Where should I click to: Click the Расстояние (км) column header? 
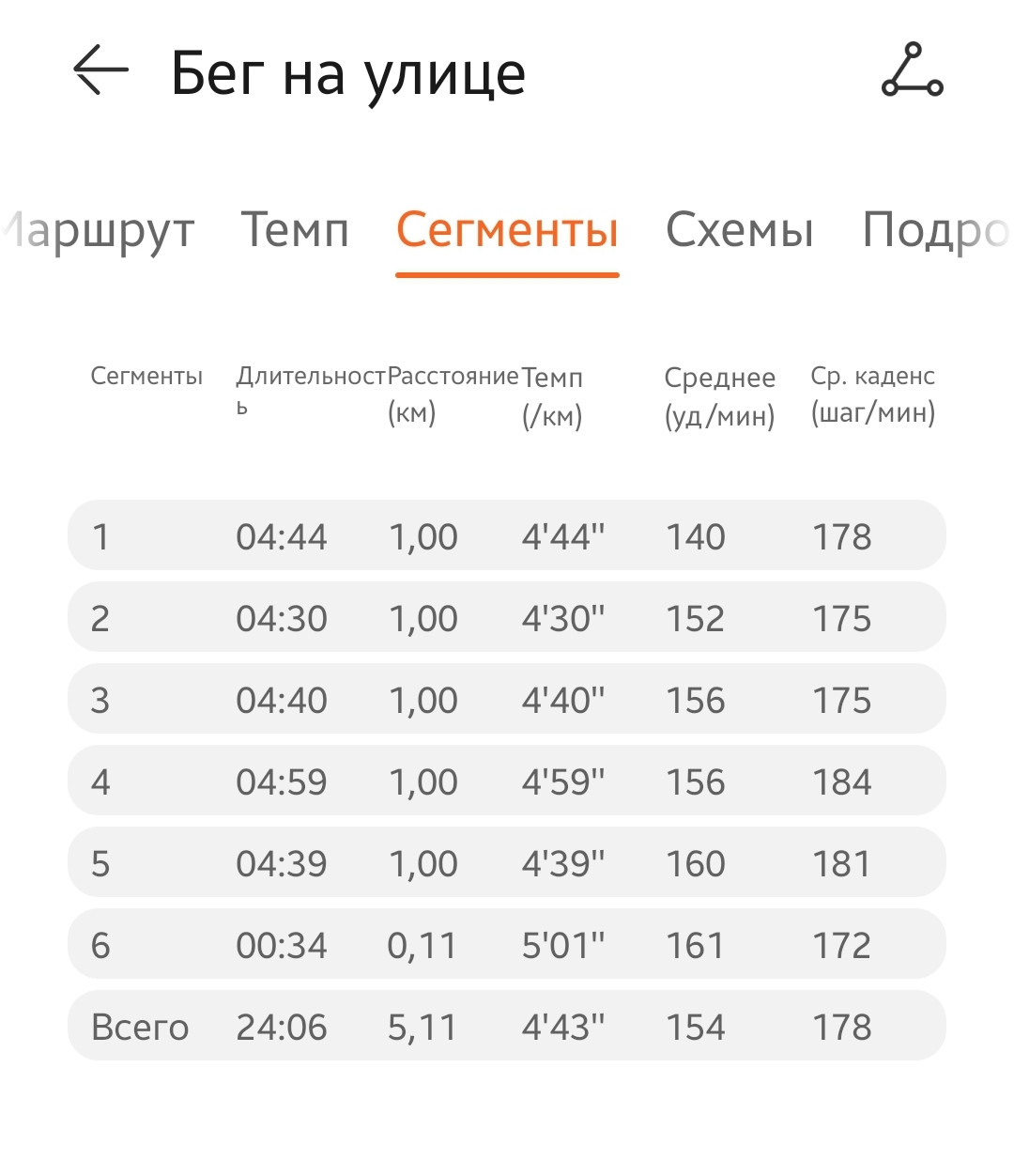click(453, 395)
